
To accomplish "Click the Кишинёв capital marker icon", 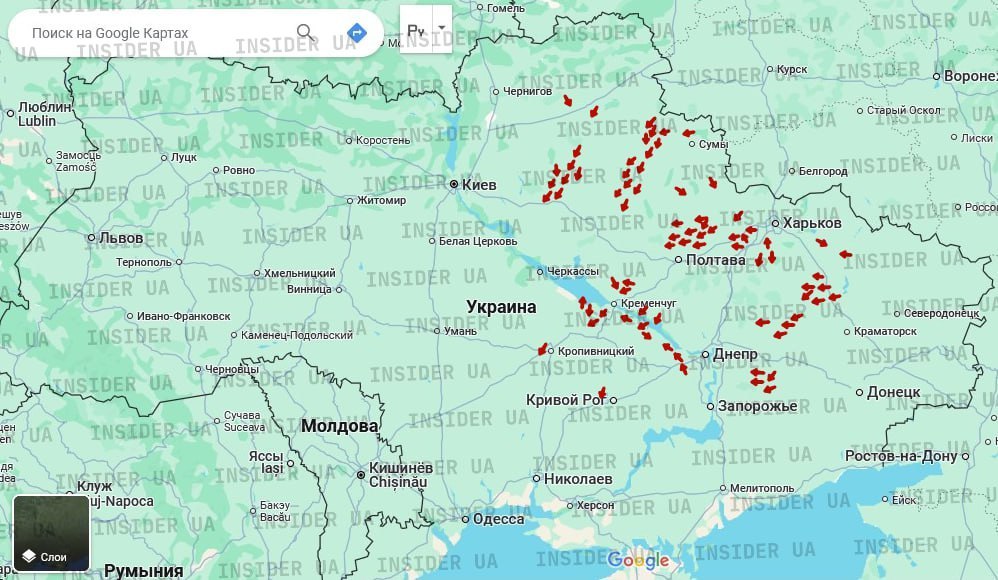I will pos(361,474).
